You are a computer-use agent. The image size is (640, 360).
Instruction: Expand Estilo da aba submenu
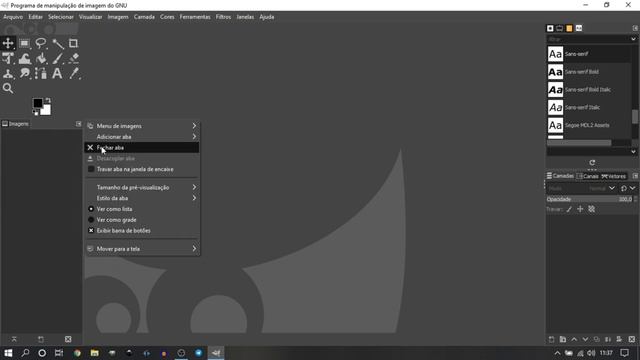coord(142,198)
